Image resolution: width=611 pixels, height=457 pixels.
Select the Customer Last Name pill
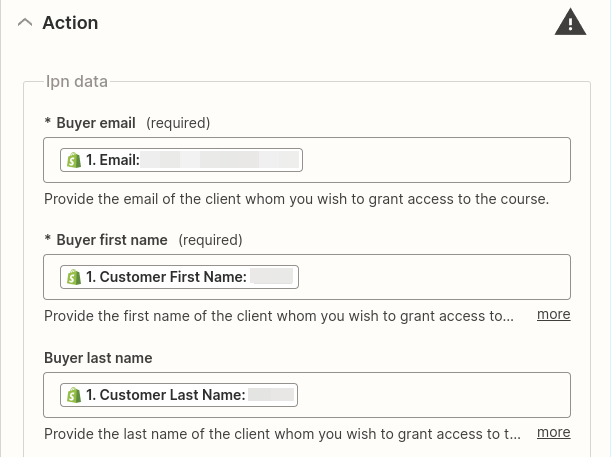tap(179, 395)
